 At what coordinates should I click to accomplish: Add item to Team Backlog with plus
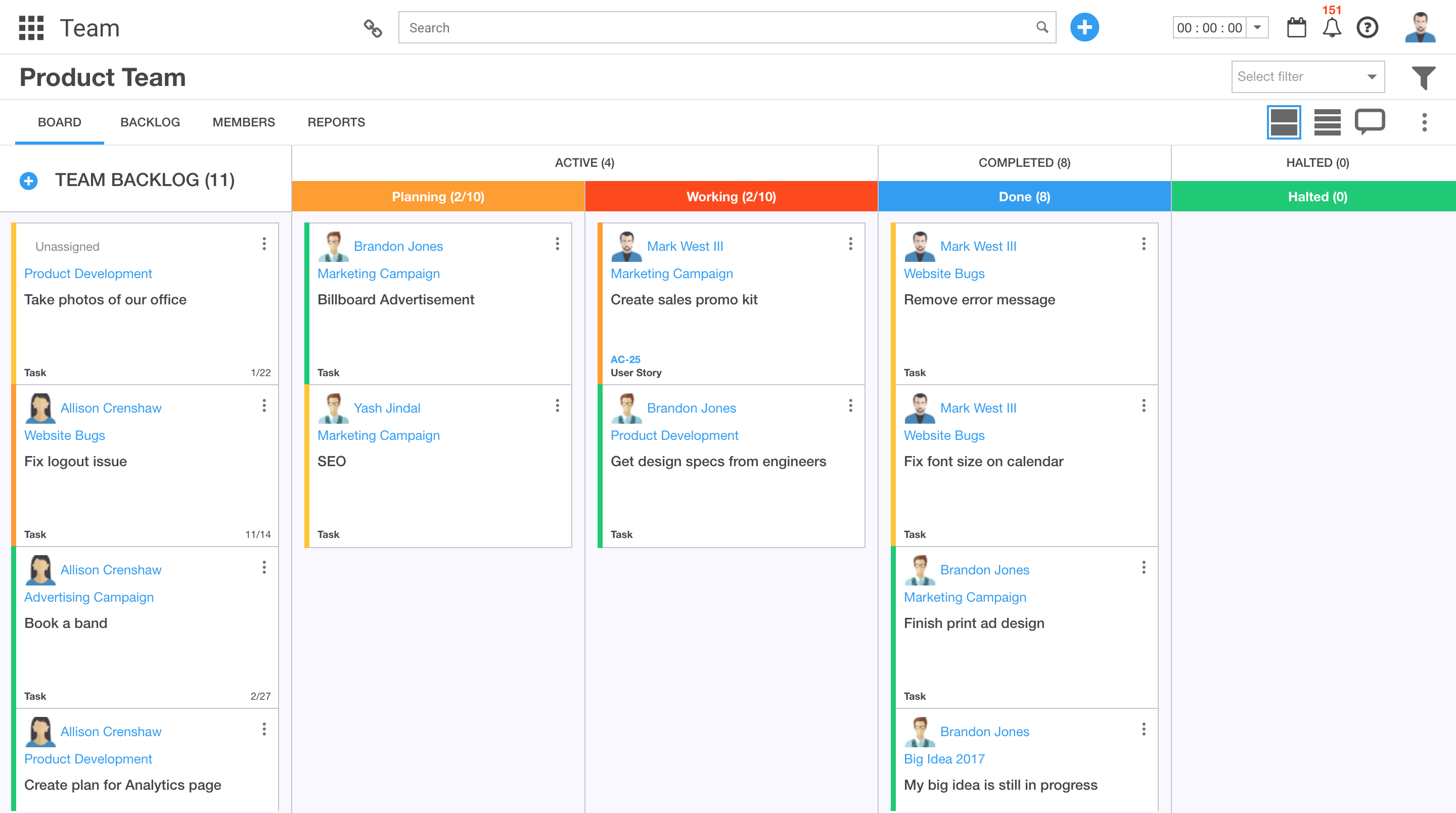click(29, 180)
